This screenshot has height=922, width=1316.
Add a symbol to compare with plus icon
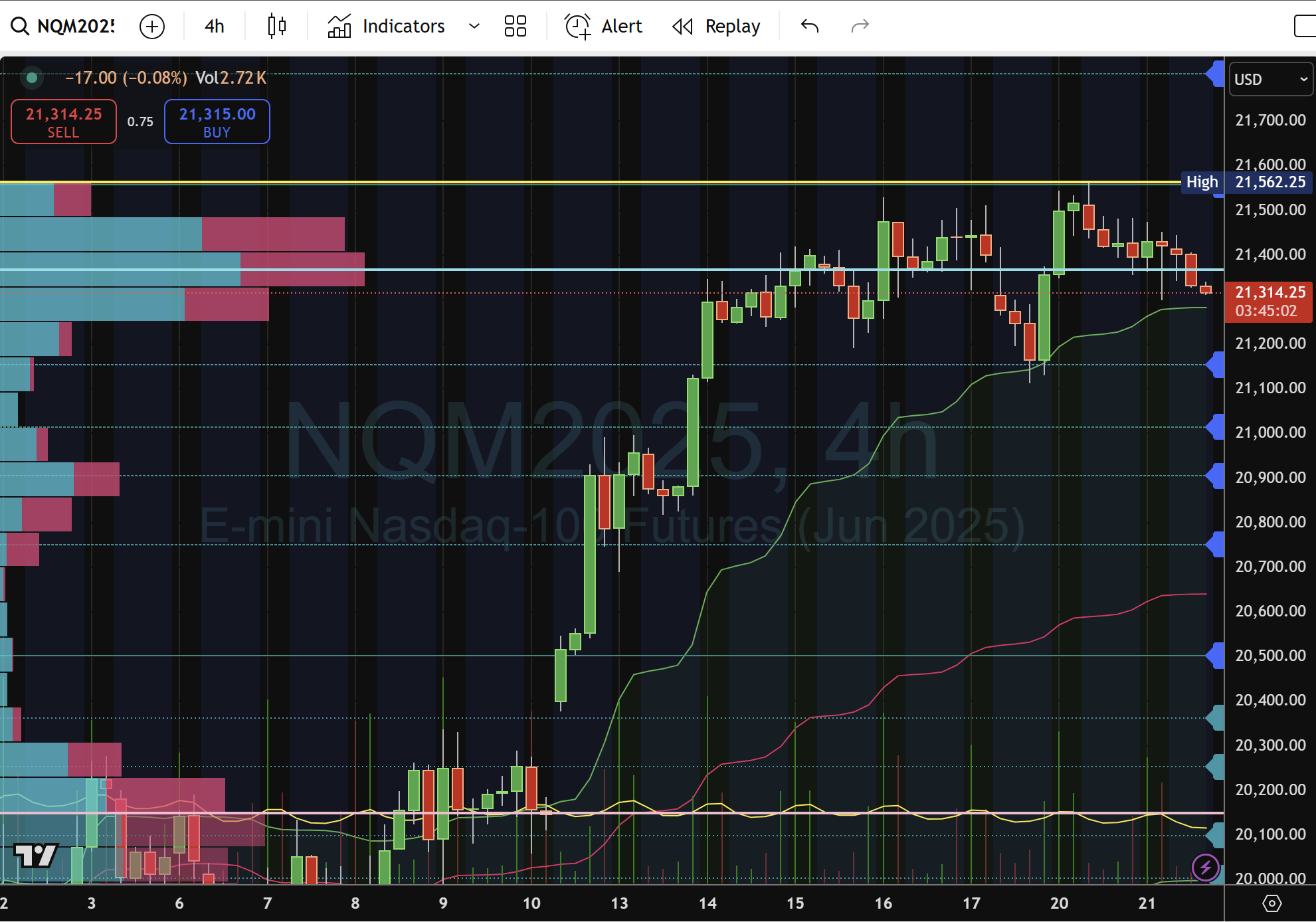152,27
